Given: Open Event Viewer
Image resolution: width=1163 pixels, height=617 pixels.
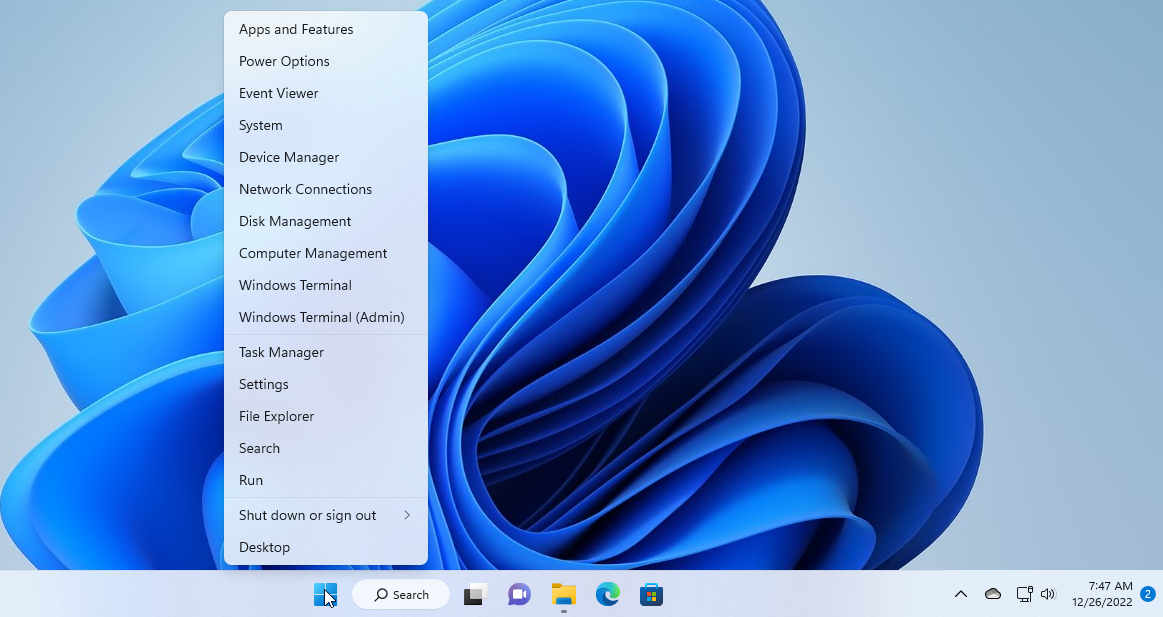Looking at the screenshot, I should pos(278,93).
